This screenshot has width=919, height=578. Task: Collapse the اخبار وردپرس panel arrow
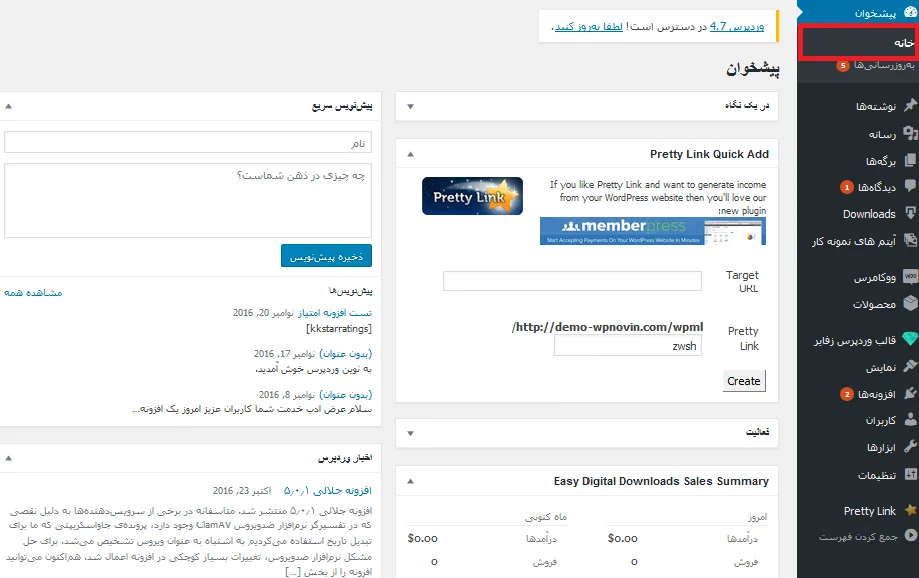8,458
